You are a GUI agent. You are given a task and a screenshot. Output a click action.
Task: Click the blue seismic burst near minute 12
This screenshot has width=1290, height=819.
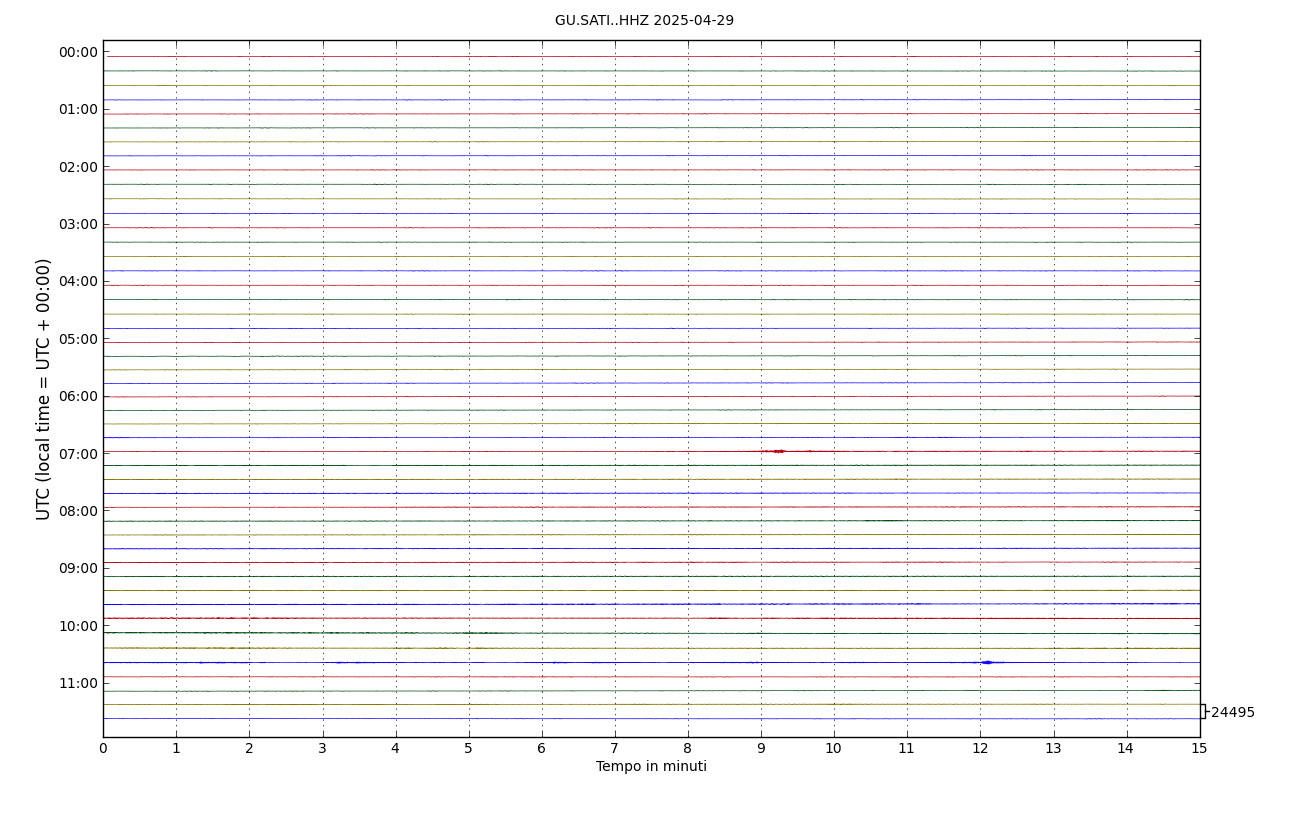(x=987, y=662)
